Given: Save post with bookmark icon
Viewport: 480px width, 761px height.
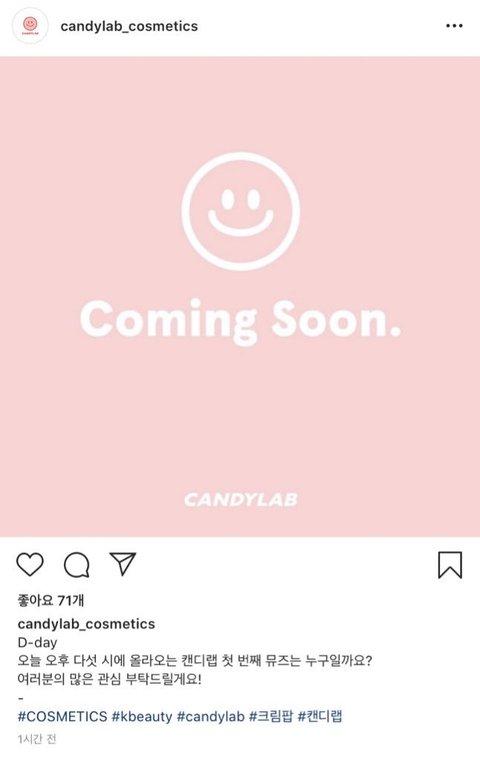Looking at the screenshot, I should [450, 565].
